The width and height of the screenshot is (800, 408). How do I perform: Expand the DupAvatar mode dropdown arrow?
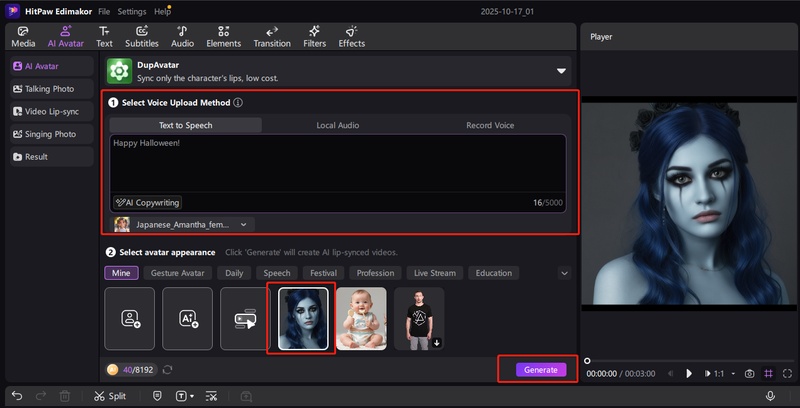pyautogui.click(x=561, y=71)
